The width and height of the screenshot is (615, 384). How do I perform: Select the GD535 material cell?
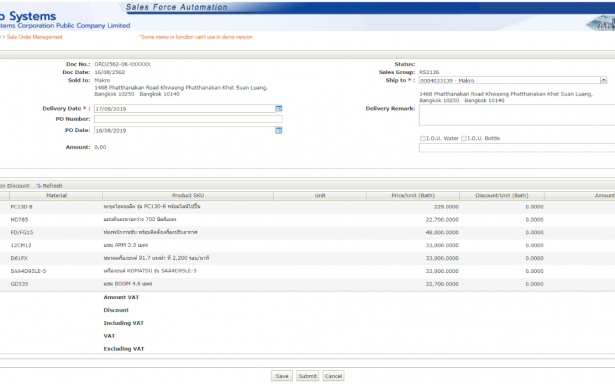pyautogui.click(x=19, y=284)
